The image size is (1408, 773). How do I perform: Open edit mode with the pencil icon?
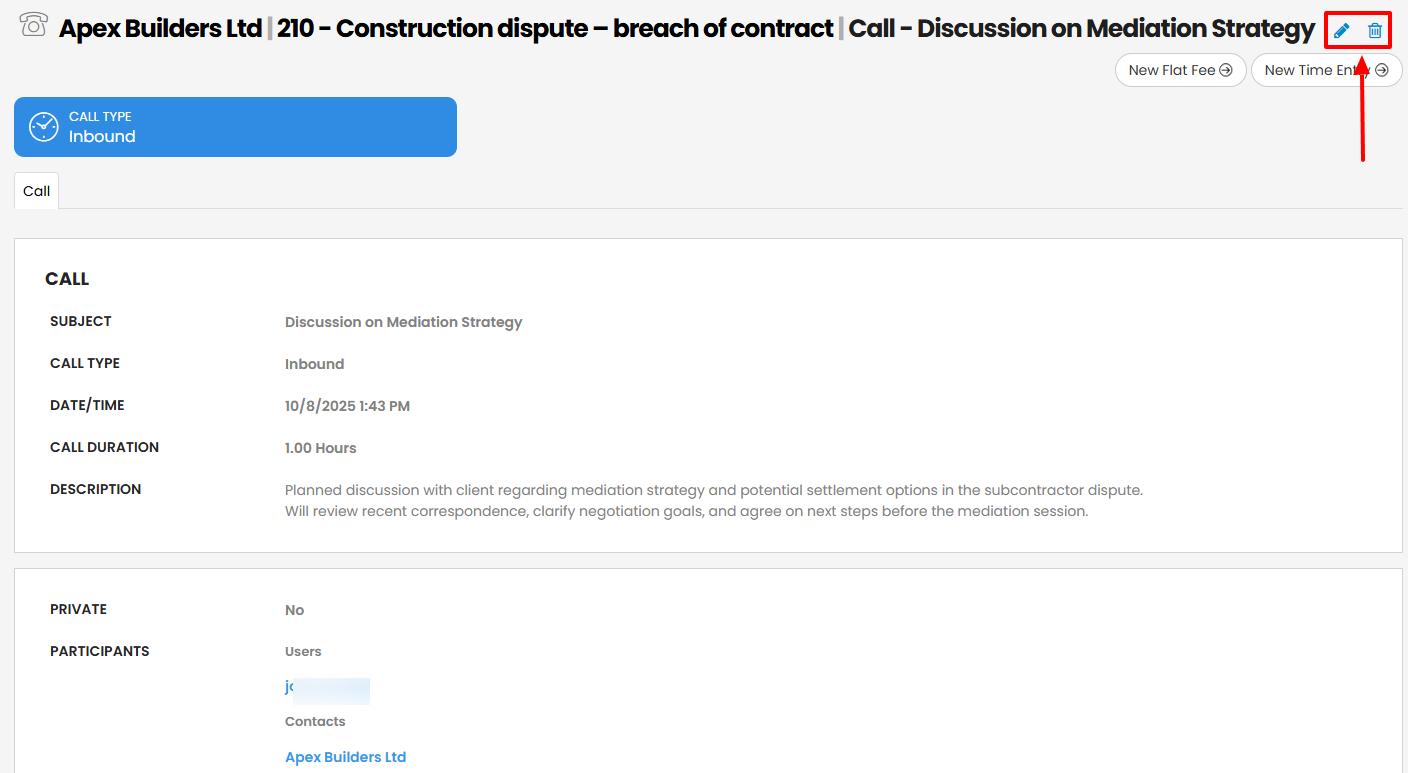coord(1341,29)
